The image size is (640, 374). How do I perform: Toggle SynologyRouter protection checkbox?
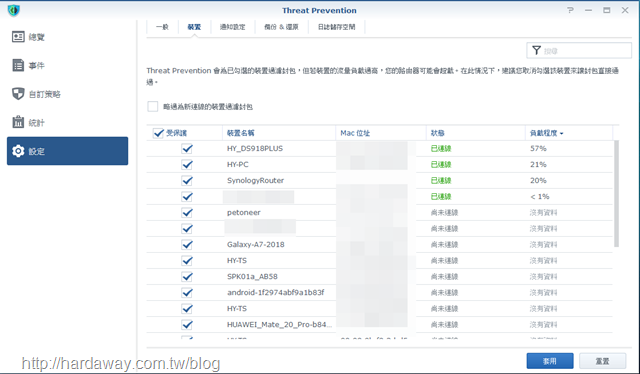(x=187, y=180)
